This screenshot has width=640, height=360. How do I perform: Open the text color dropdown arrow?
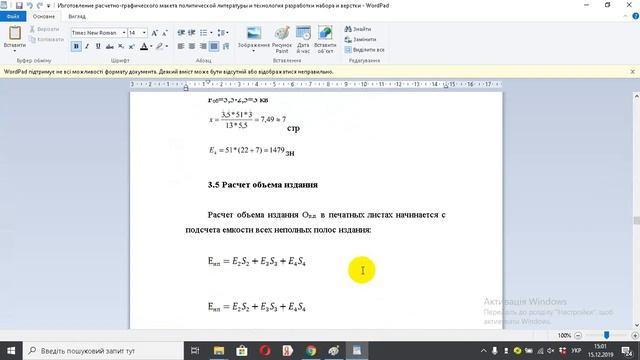pyautogui.click(x=151, y=46)
